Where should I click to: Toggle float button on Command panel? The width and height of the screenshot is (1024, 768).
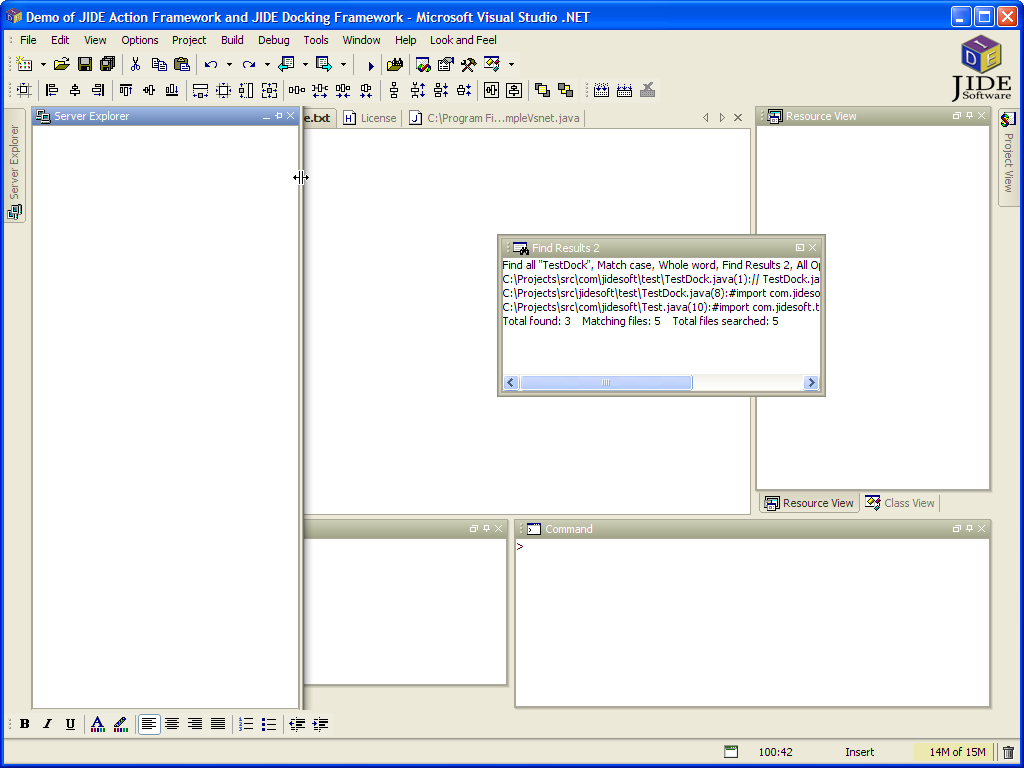[957, 528]
